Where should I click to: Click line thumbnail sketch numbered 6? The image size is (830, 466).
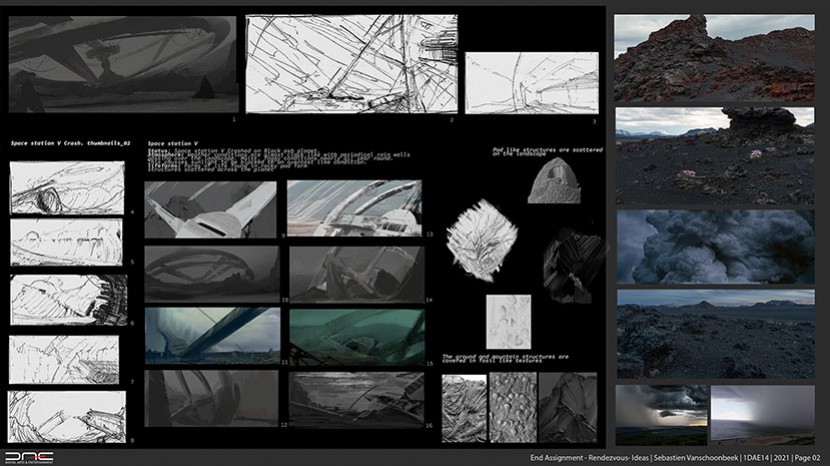tap(66, 300)
